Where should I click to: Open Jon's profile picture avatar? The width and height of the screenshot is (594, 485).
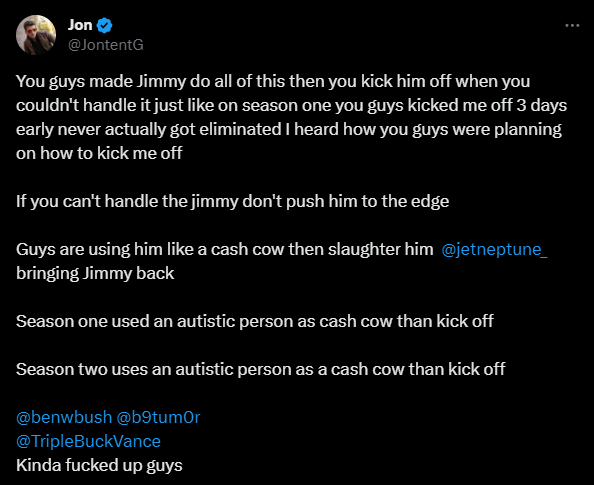(x=36, y=35)
